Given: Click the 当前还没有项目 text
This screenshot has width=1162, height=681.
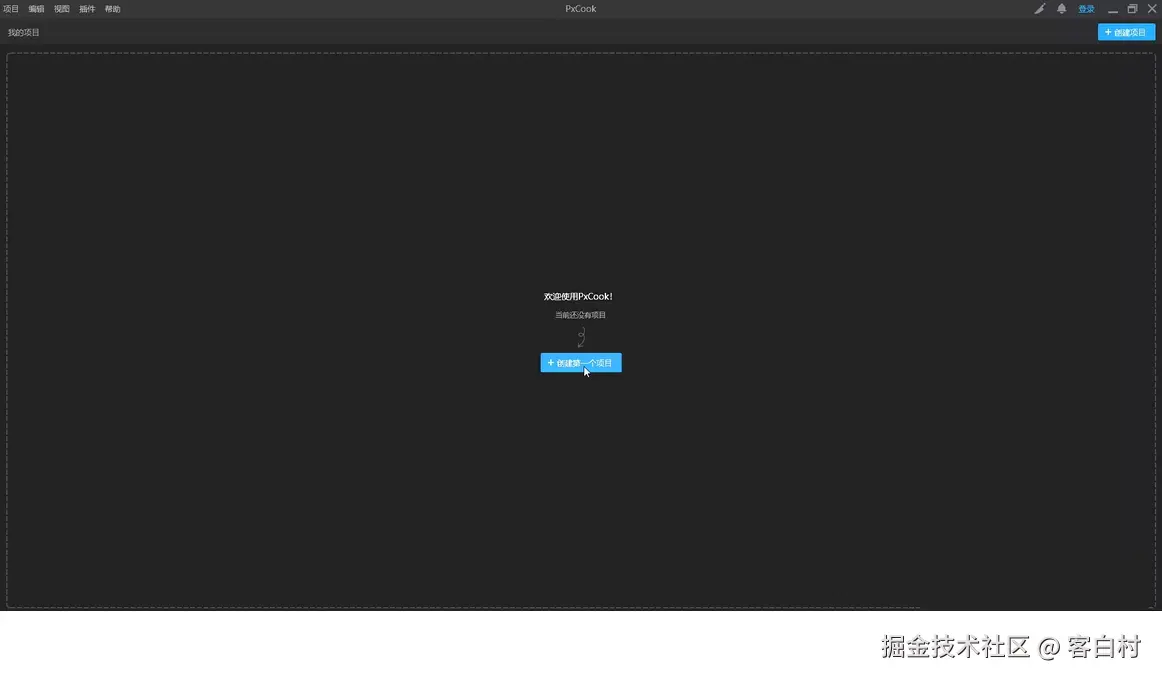Looking at the screenshot, I should pos(580,315).
